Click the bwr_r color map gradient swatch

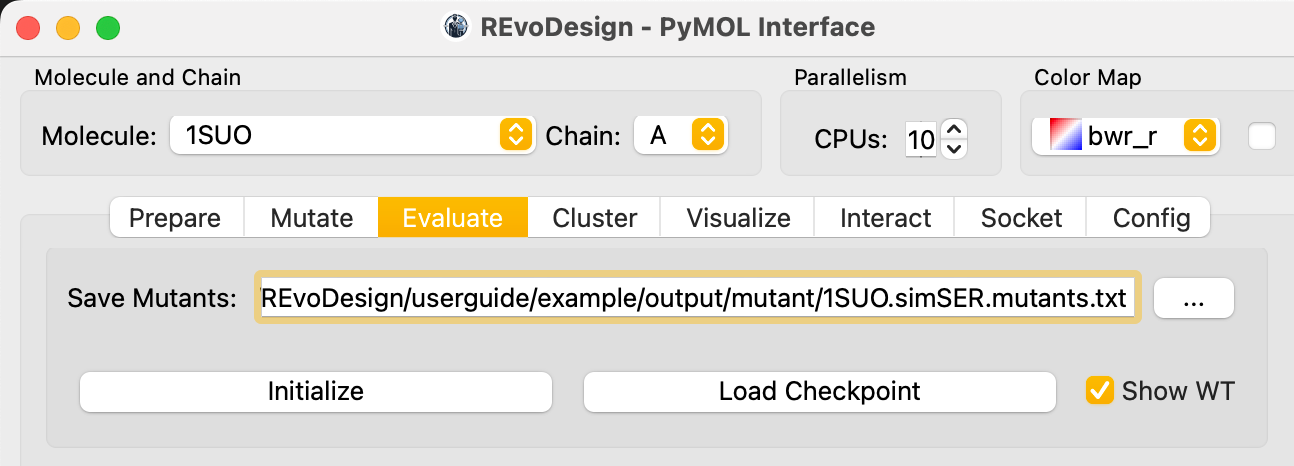[x=1064, y=137]
